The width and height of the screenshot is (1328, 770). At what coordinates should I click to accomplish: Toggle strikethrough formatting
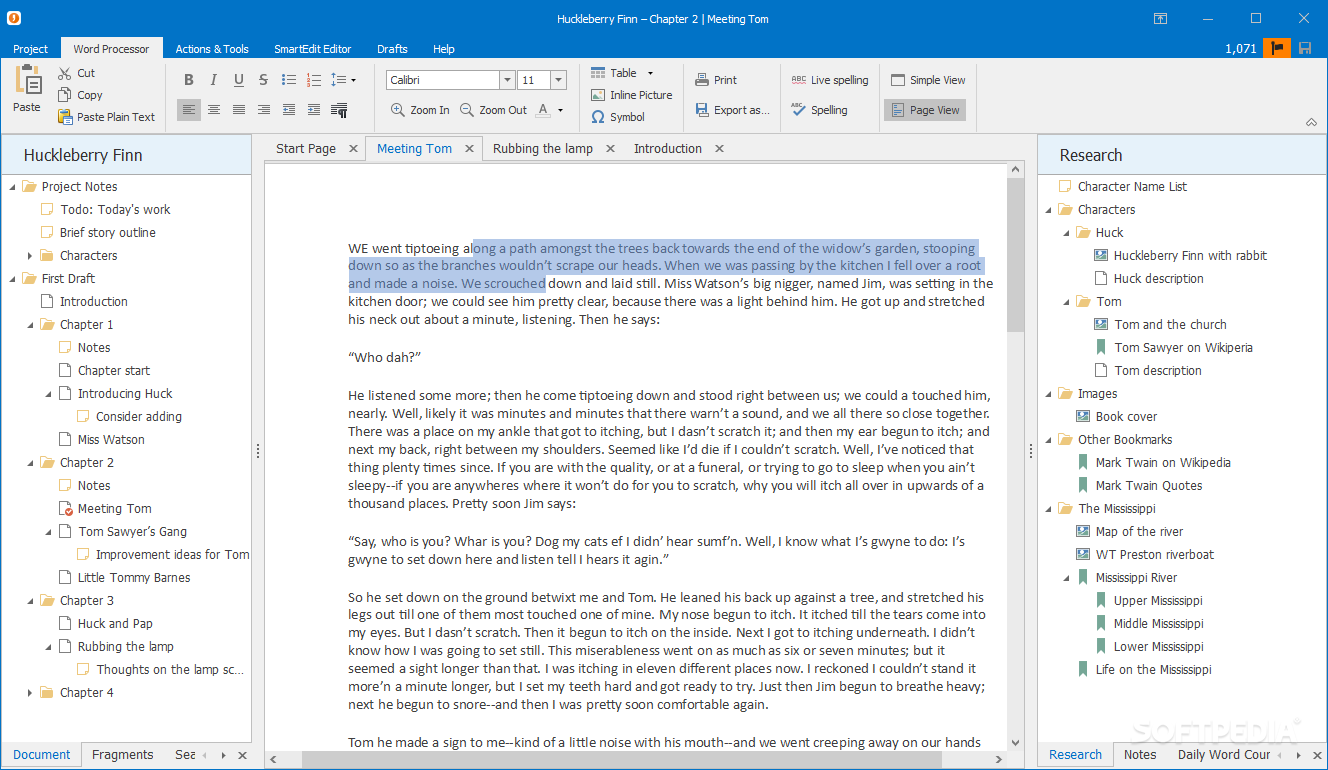coord(263,80)
